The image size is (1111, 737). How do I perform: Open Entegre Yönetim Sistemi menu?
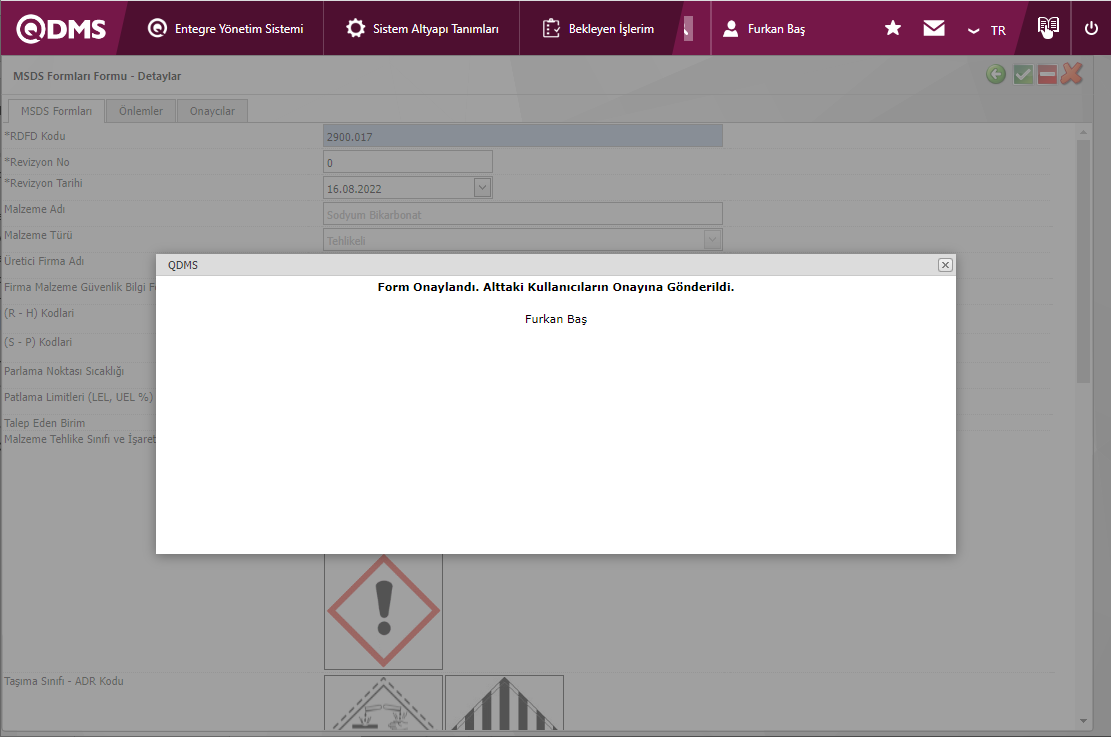pyautogui.click(x=225, y=28)
